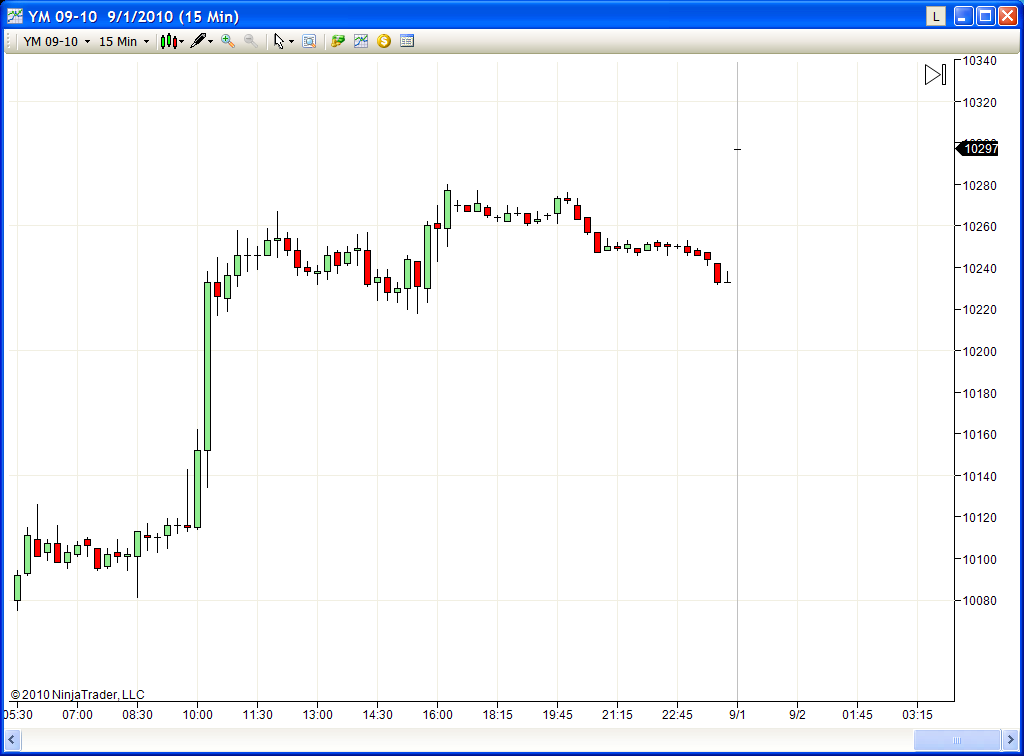
Task: Click the candlestick chart style icon
Action: coord(168,41)
